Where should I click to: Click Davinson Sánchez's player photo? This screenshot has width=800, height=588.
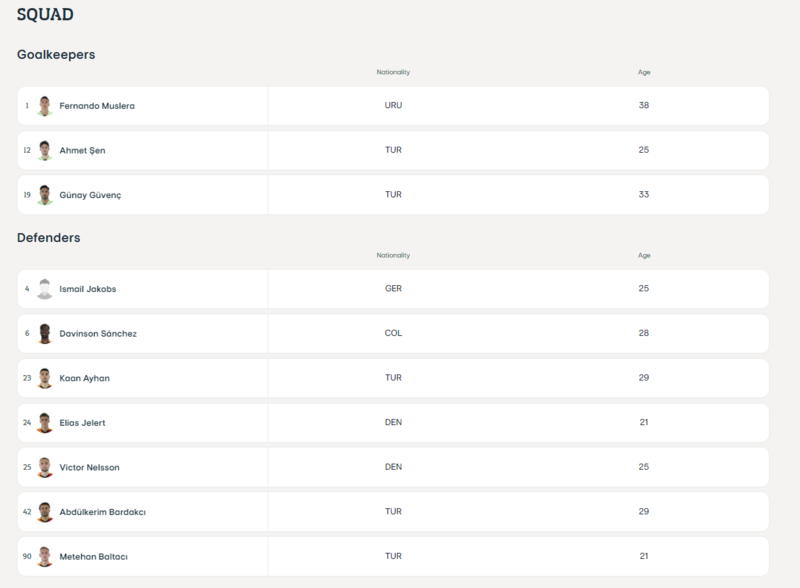[x=44, y=334]
